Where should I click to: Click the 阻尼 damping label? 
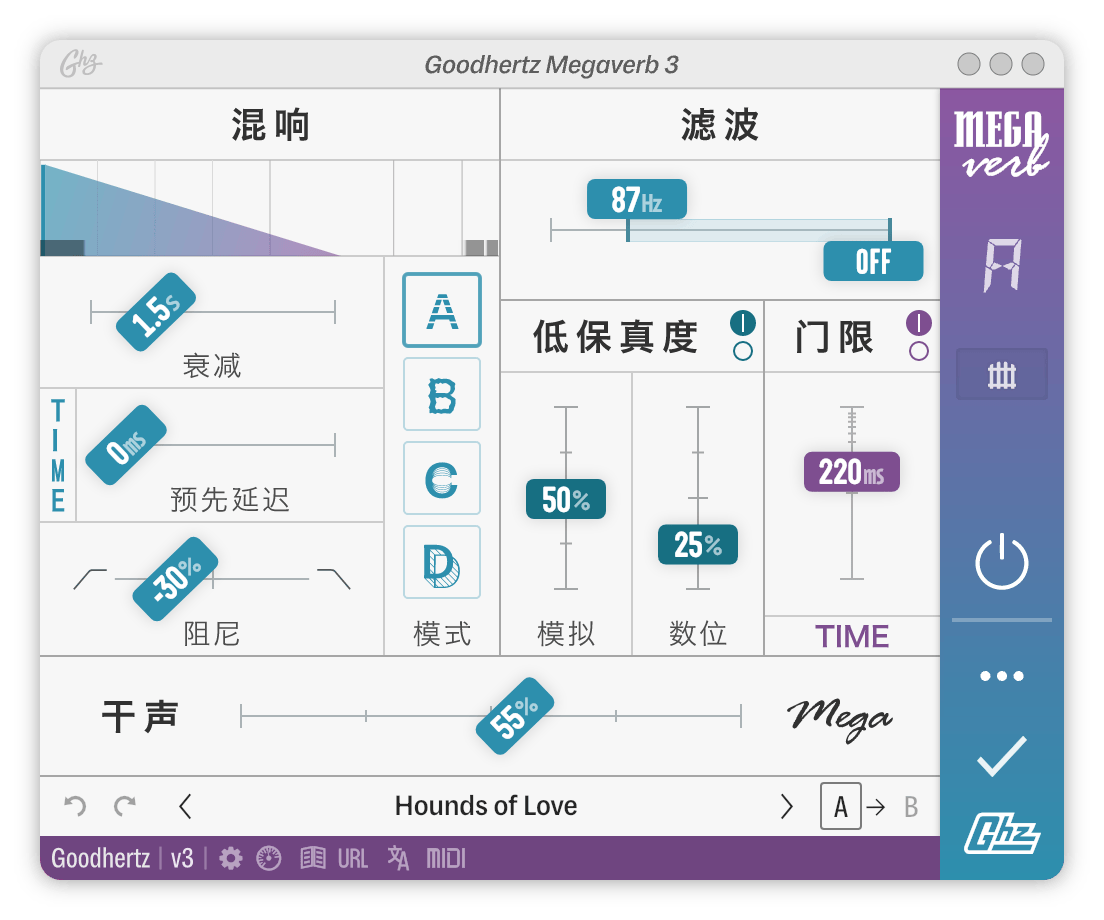point(212,634)
